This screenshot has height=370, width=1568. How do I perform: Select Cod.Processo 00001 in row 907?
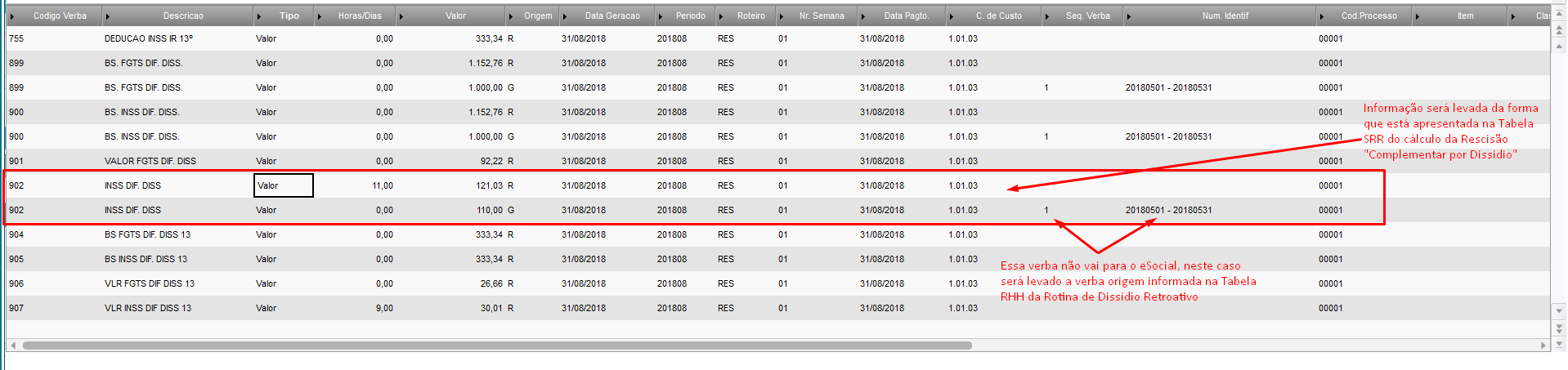point(1330,308)
